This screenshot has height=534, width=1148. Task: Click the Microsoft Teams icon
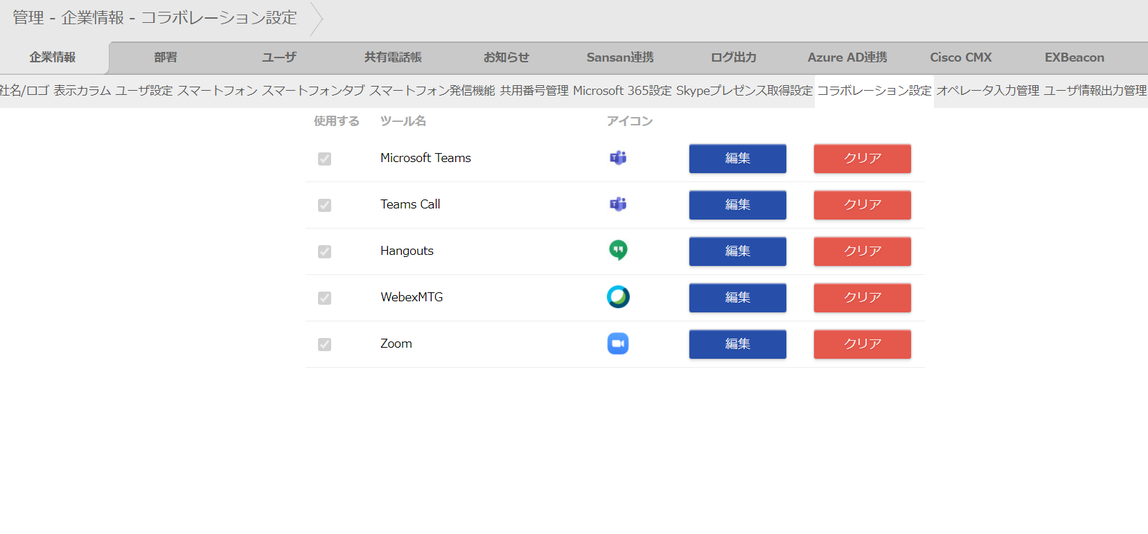[x=618, y=158]
